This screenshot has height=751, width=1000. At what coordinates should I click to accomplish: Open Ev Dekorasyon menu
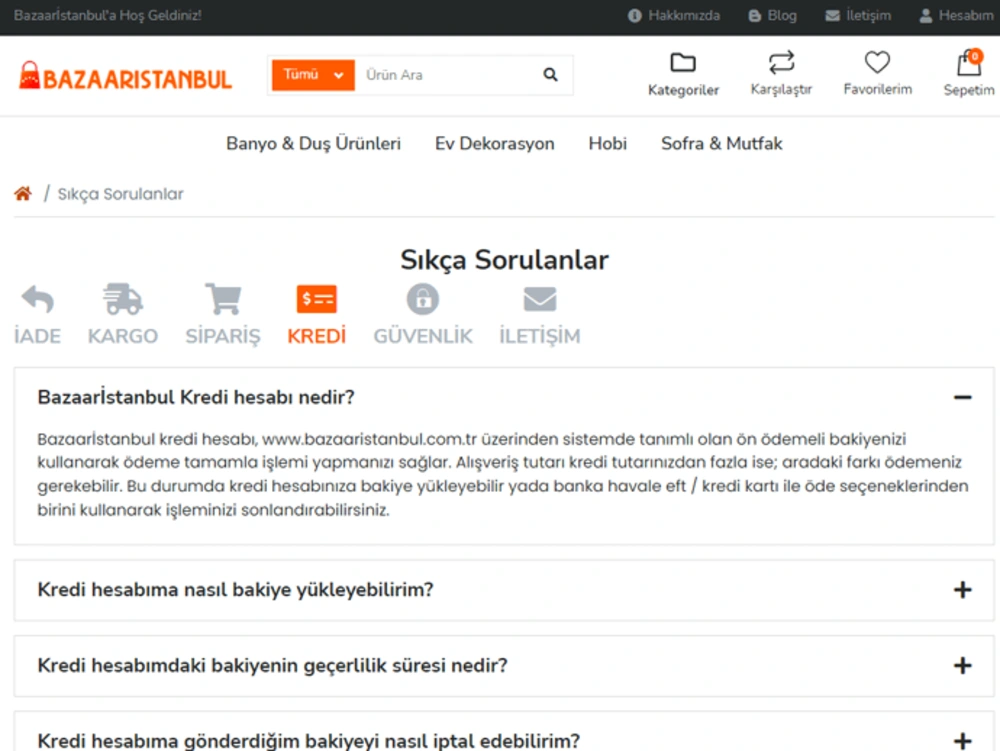[494, 143]
